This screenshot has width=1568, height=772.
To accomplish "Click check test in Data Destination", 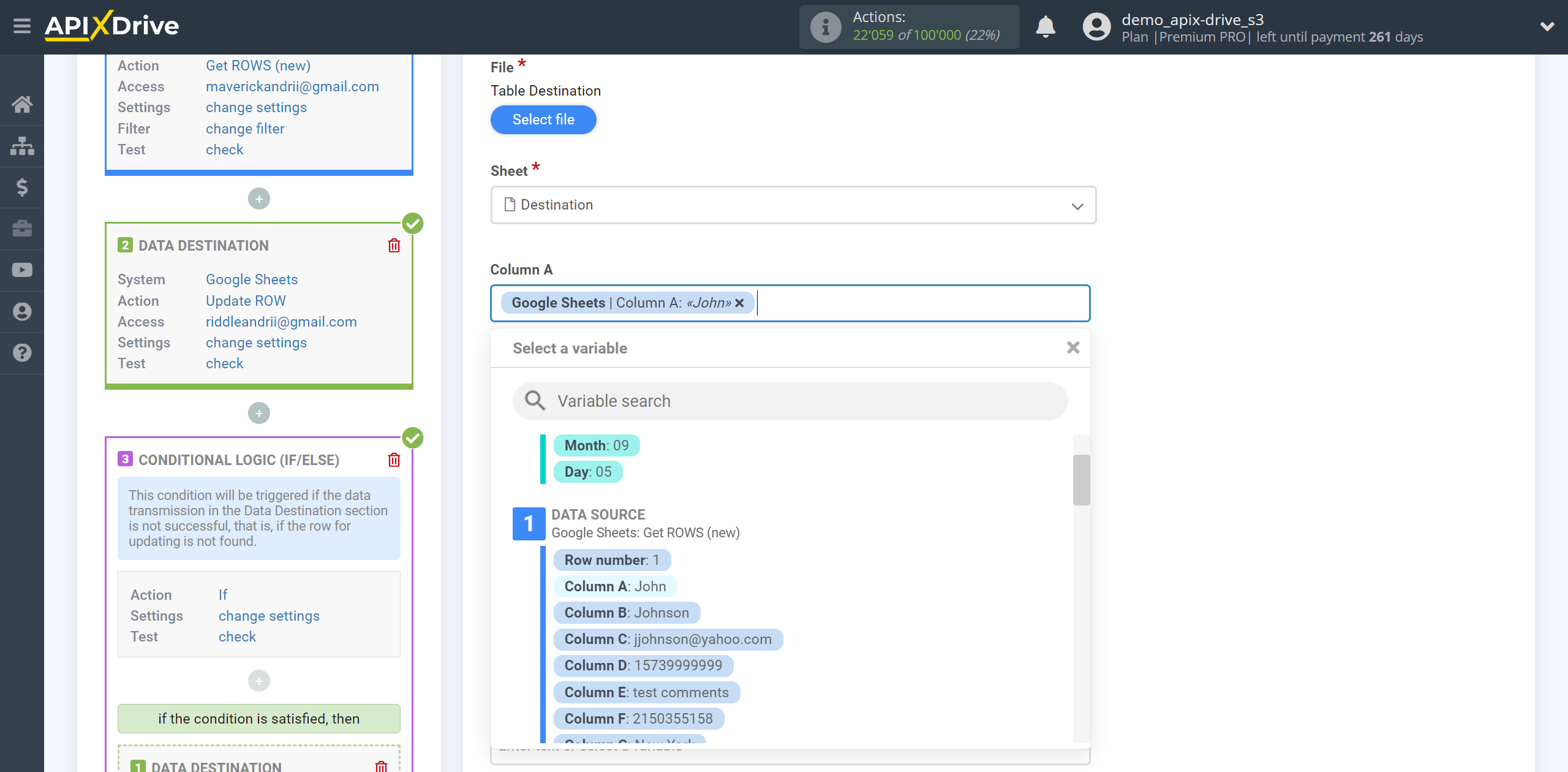I will point(224,363).
